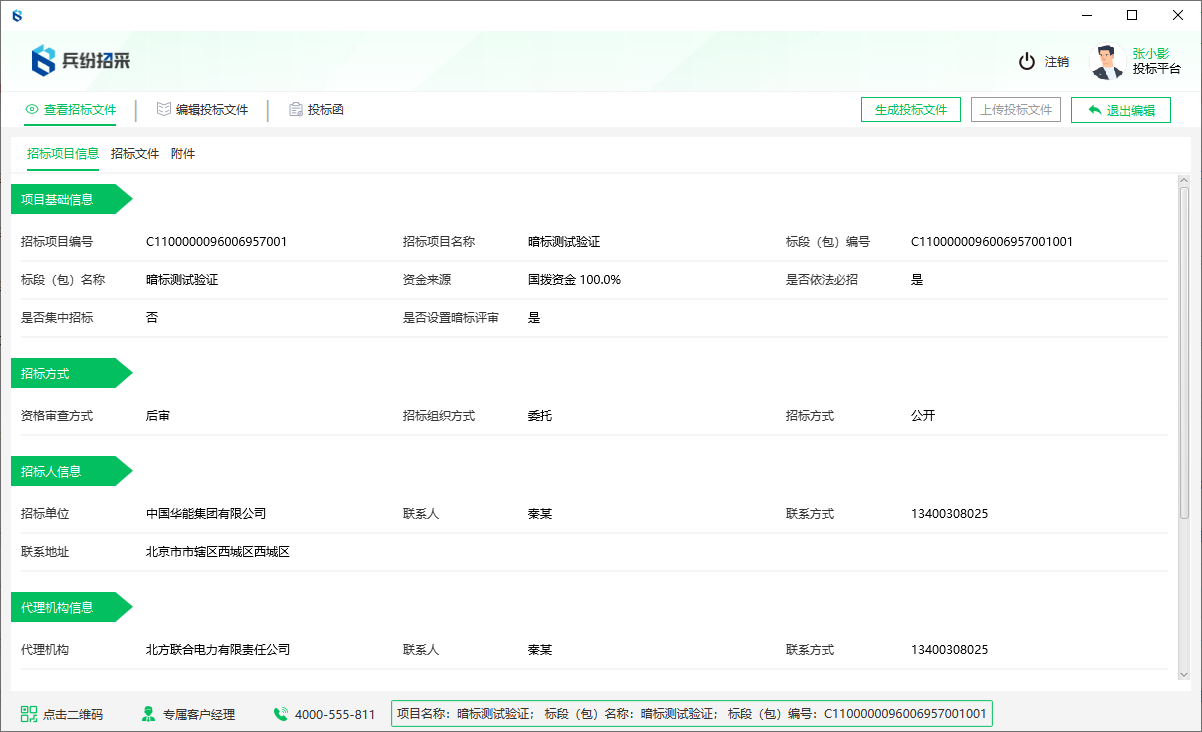
Task: Click the book icon on 编辑投标文件
Action: pos(162,110)
